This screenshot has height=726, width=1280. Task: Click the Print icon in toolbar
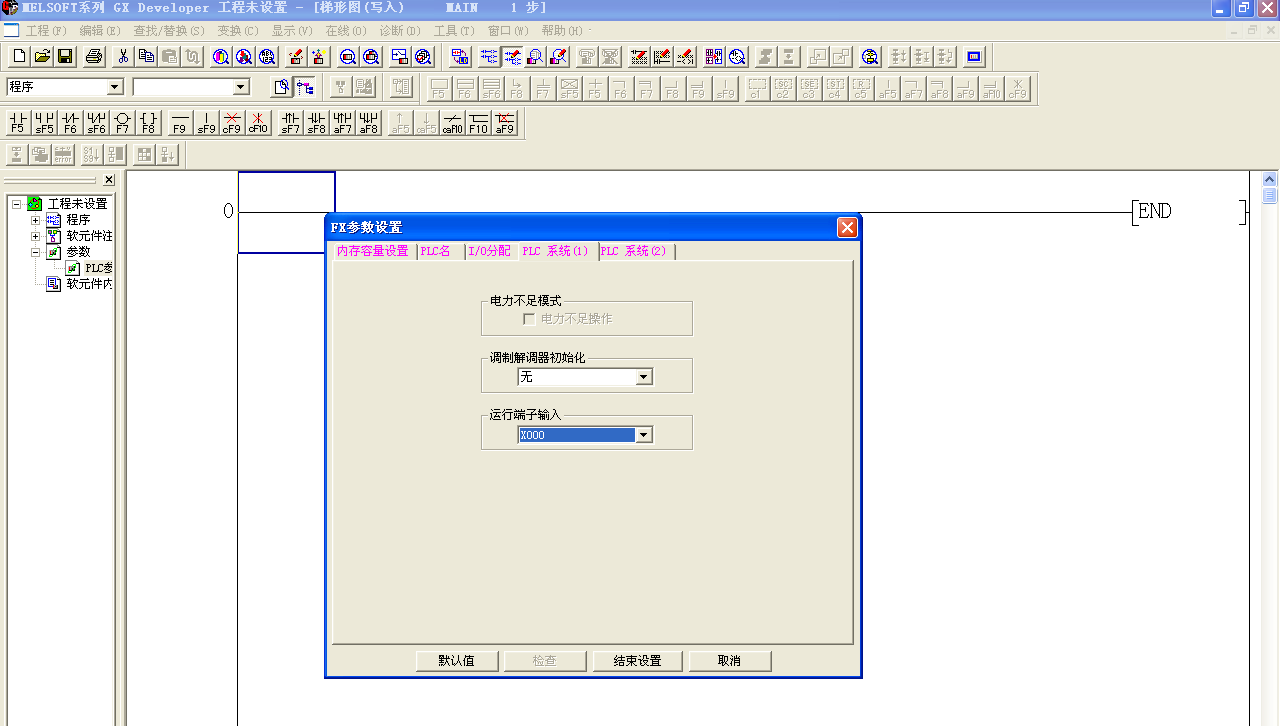[x=94, y=56]
